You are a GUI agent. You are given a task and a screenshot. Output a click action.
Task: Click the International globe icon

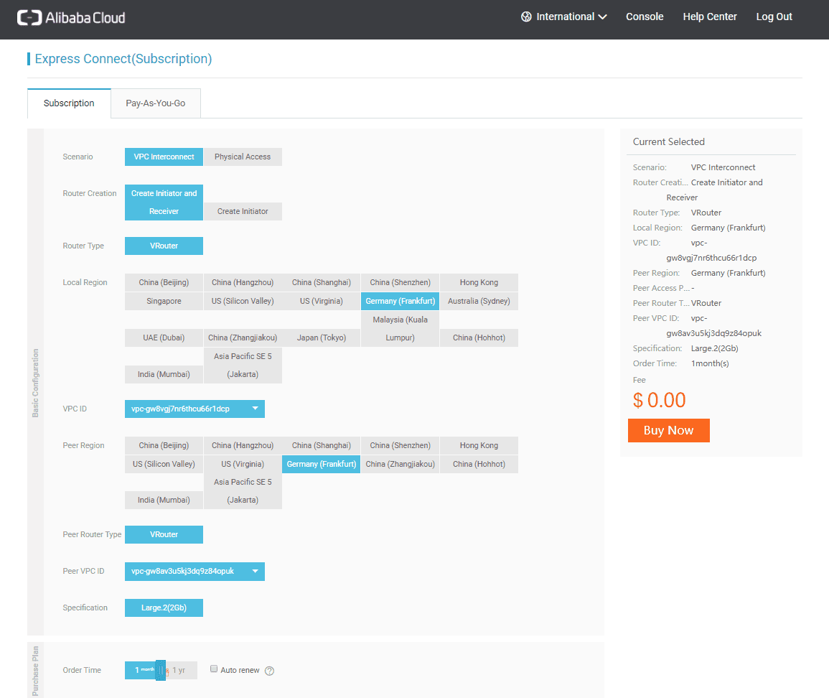tap(526, 17)
